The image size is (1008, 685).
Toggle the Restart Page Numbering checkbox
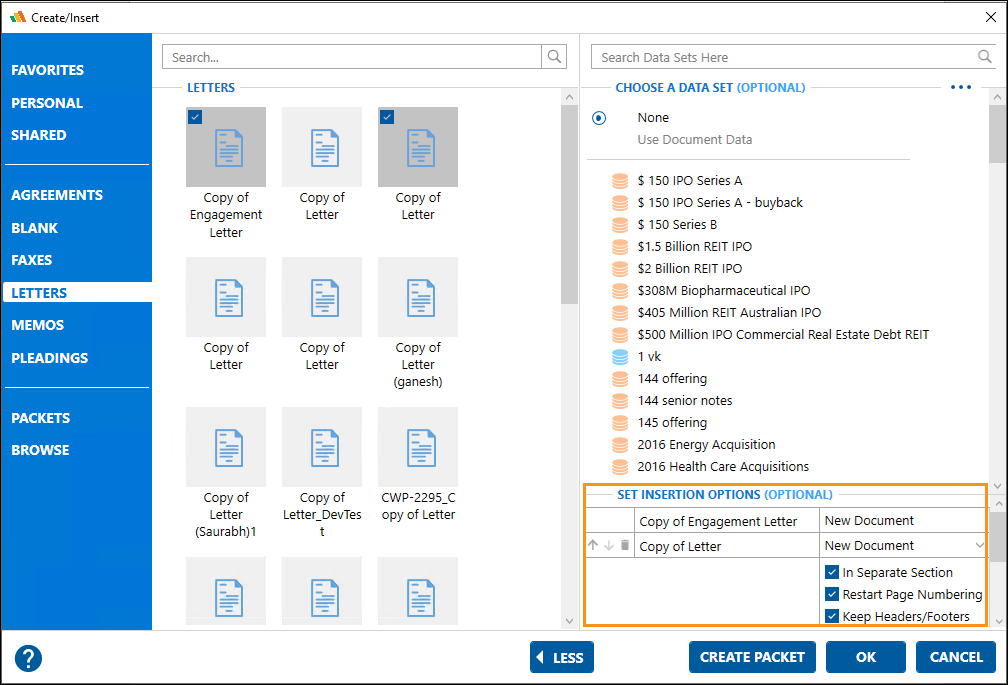pos(832,594)
